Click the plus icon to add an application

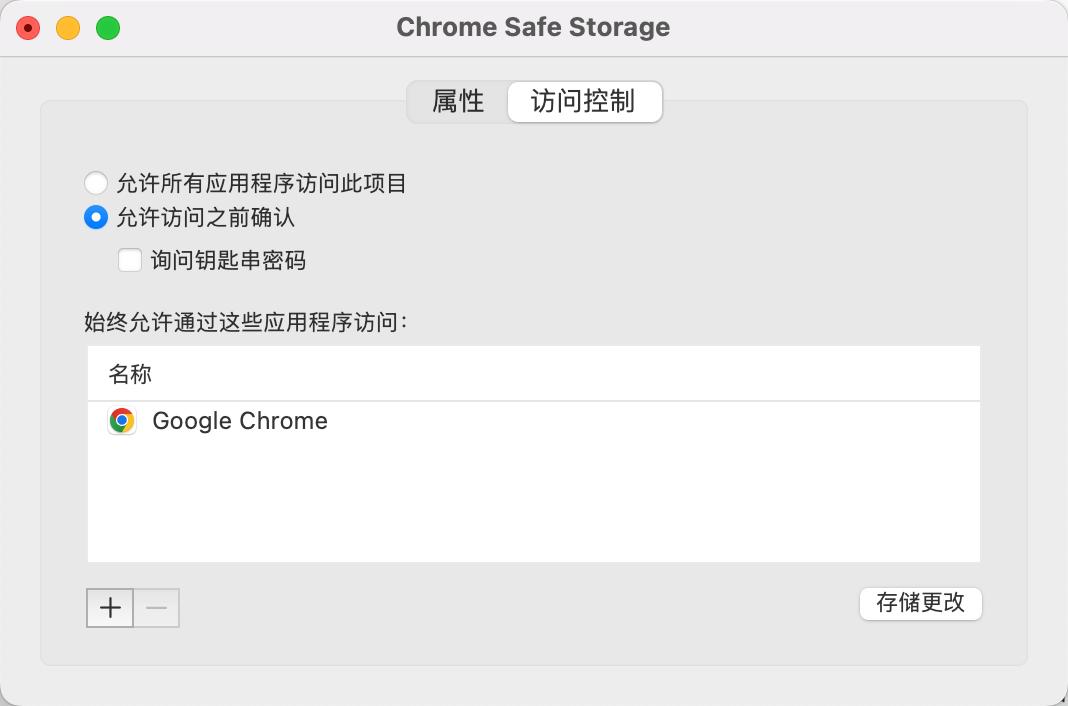110,607
